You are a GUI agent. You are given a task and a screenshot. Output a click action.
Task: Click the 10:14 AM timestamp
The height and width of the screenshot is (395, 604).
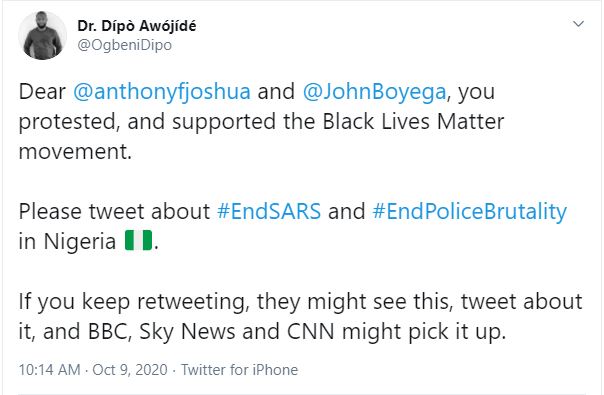[49, 370]
